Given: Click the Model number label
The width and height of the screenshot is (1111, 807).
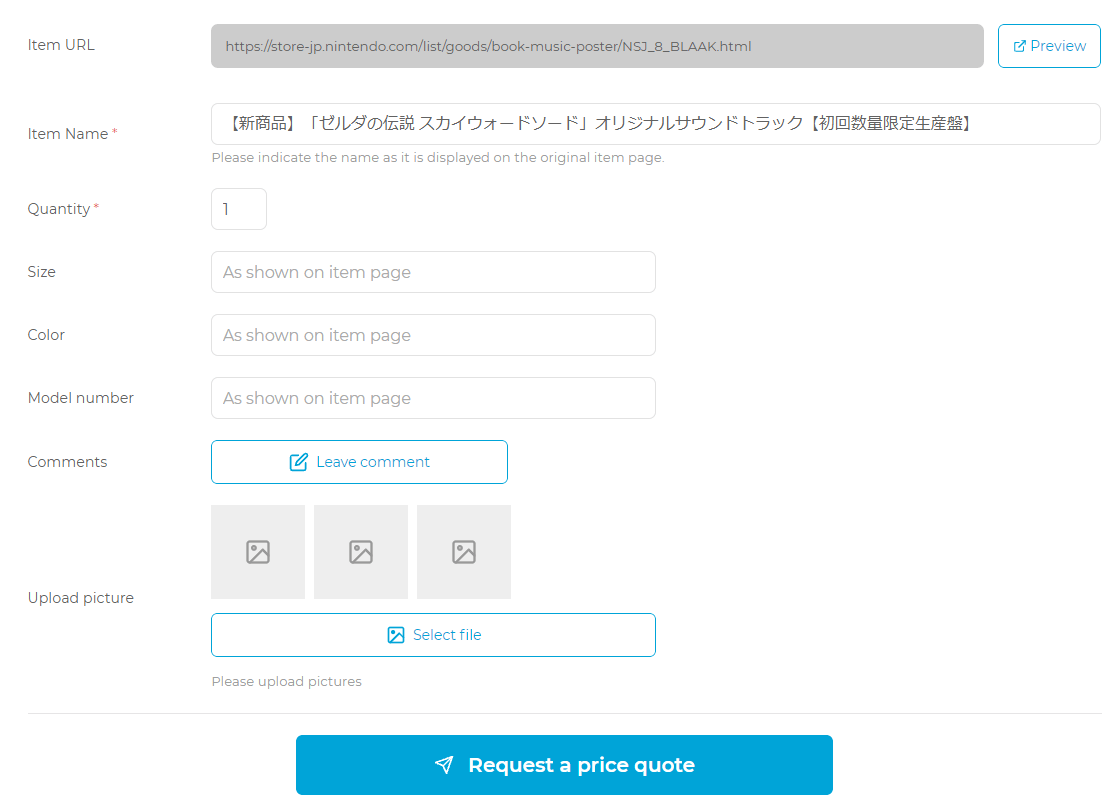Looking at the screenshot, I should (81, 398).
